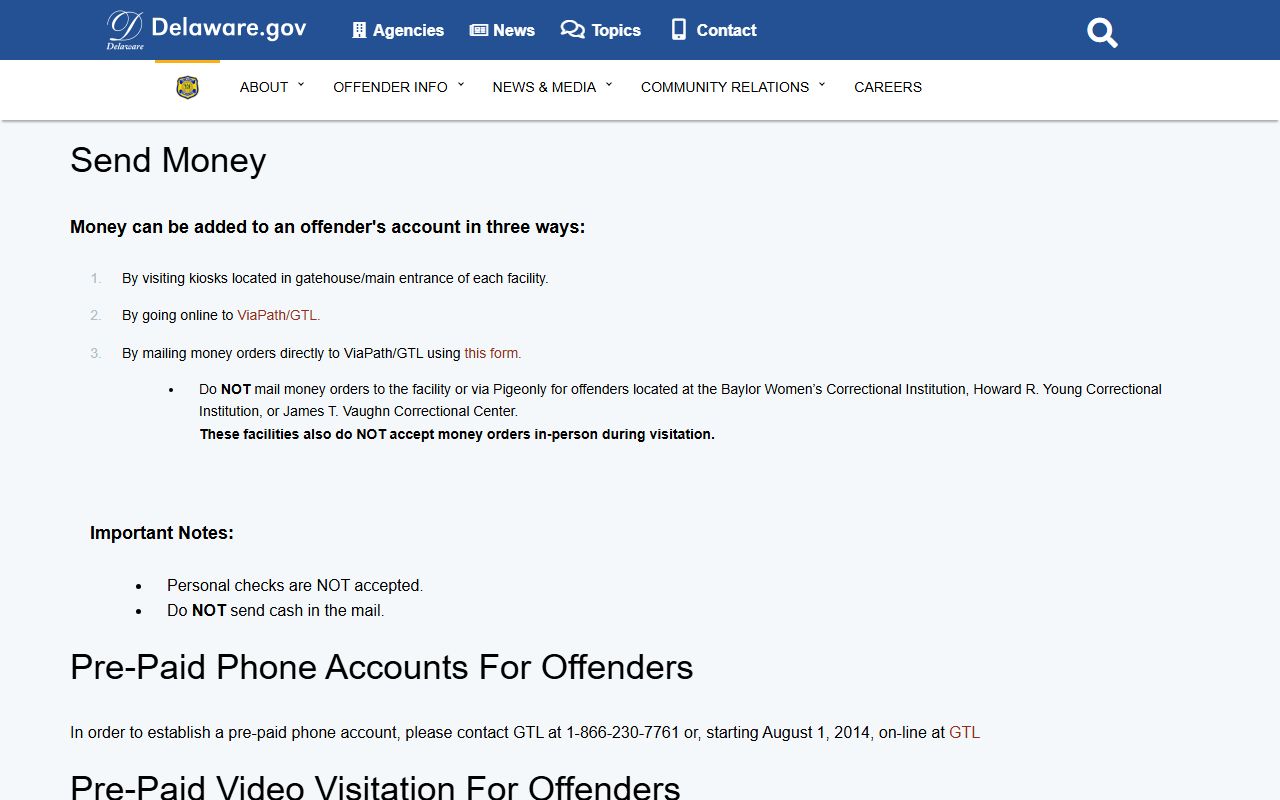This screenshot has width=1280, height=800.
Task: Click 'Money can be added' subheading
Action: 328,227
